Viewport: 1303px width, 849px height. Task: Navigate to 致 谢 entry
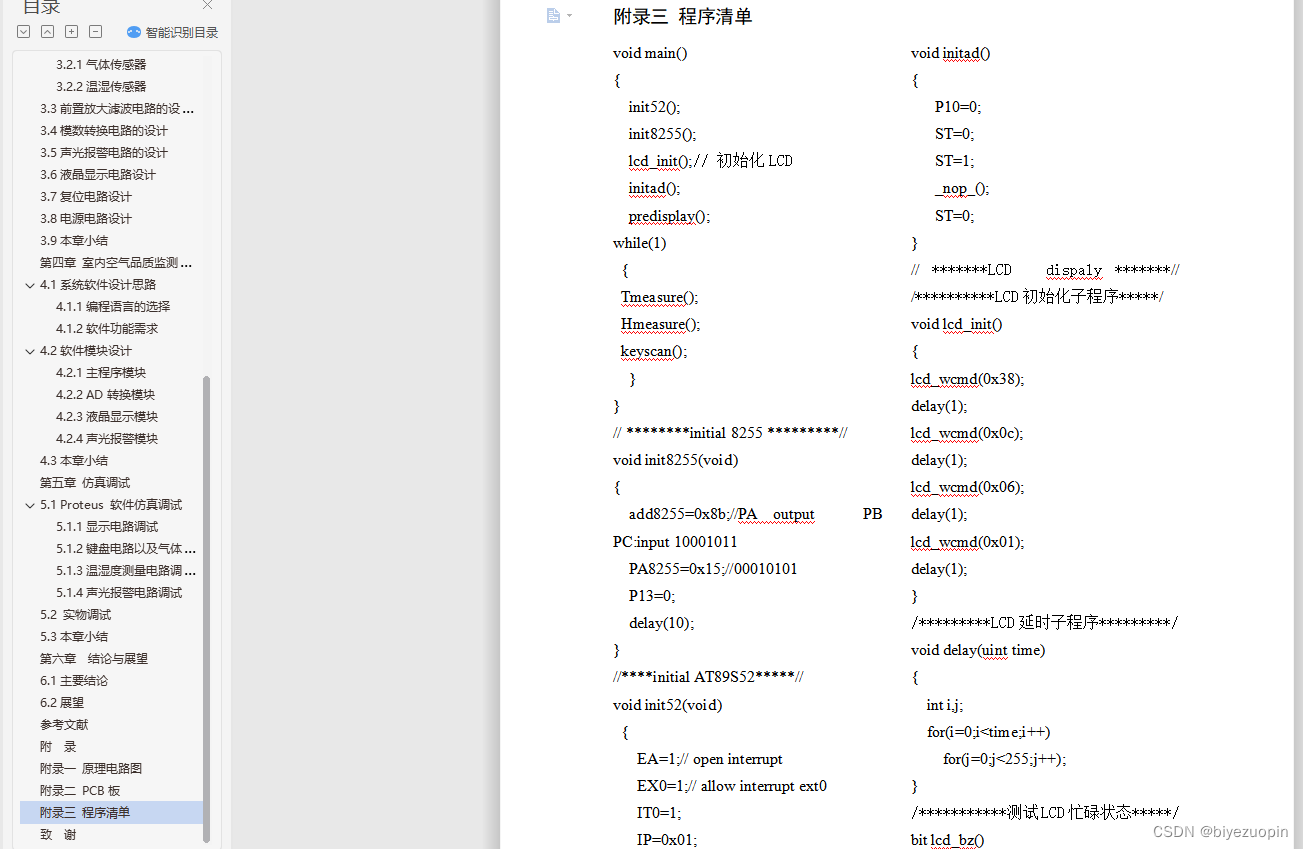coord(58,835)
